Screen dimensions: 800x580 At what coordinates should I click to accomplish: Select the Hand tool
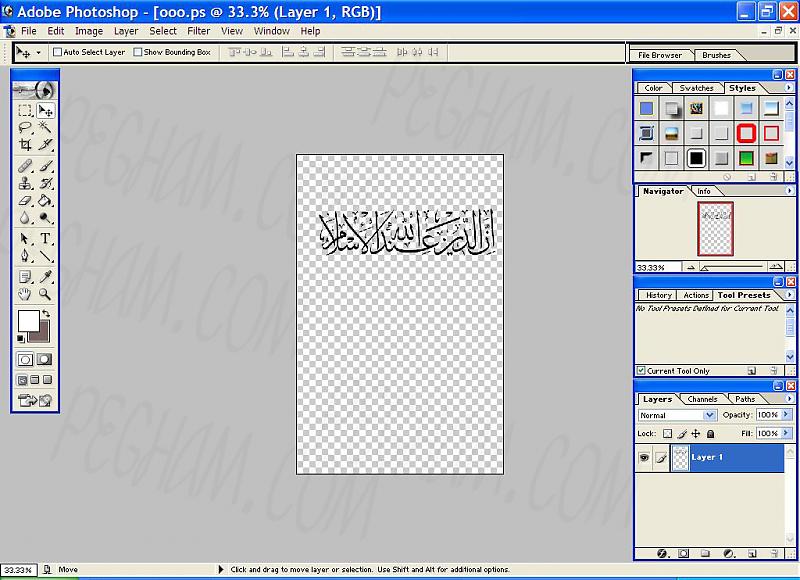[25, 294]
